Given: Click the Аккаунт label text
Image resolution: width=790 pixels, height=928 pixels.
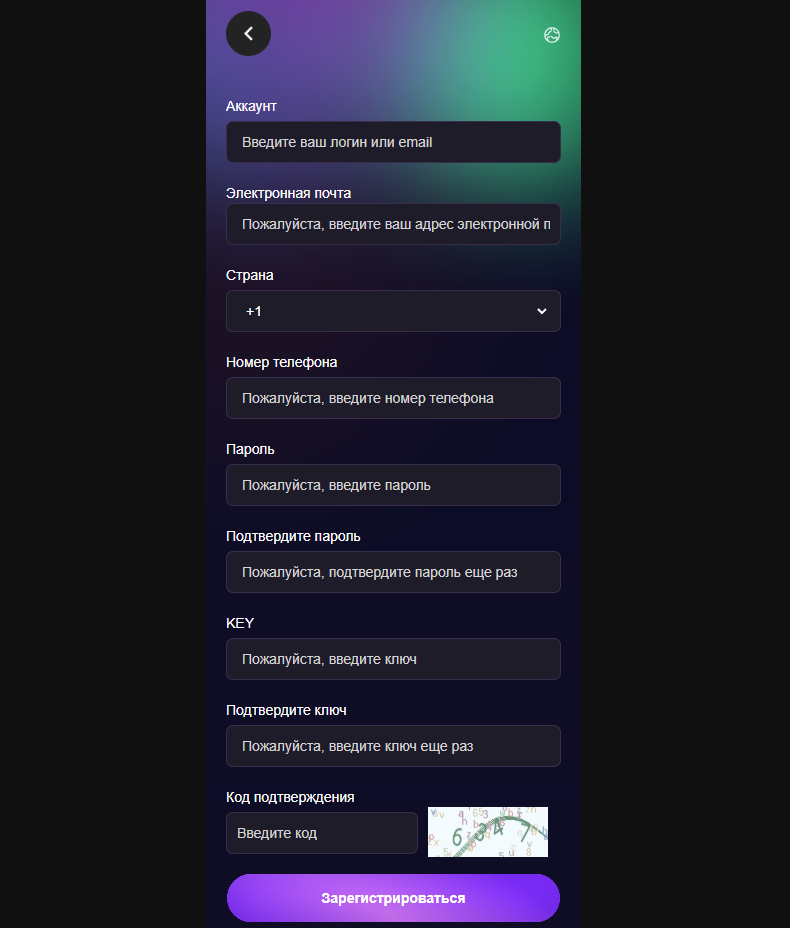Looking at the screenshot, I should point(251,106).
